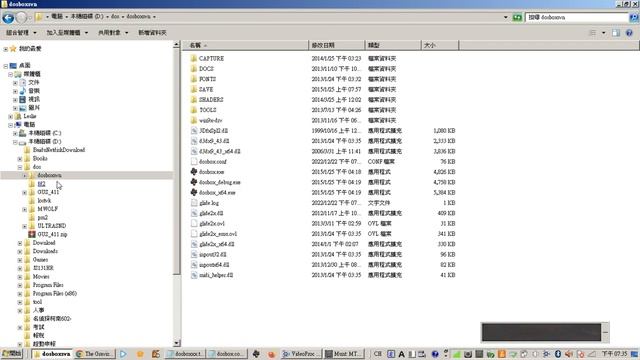
Task: Sort by the Size column header
Action: click(x=440, y=45)
